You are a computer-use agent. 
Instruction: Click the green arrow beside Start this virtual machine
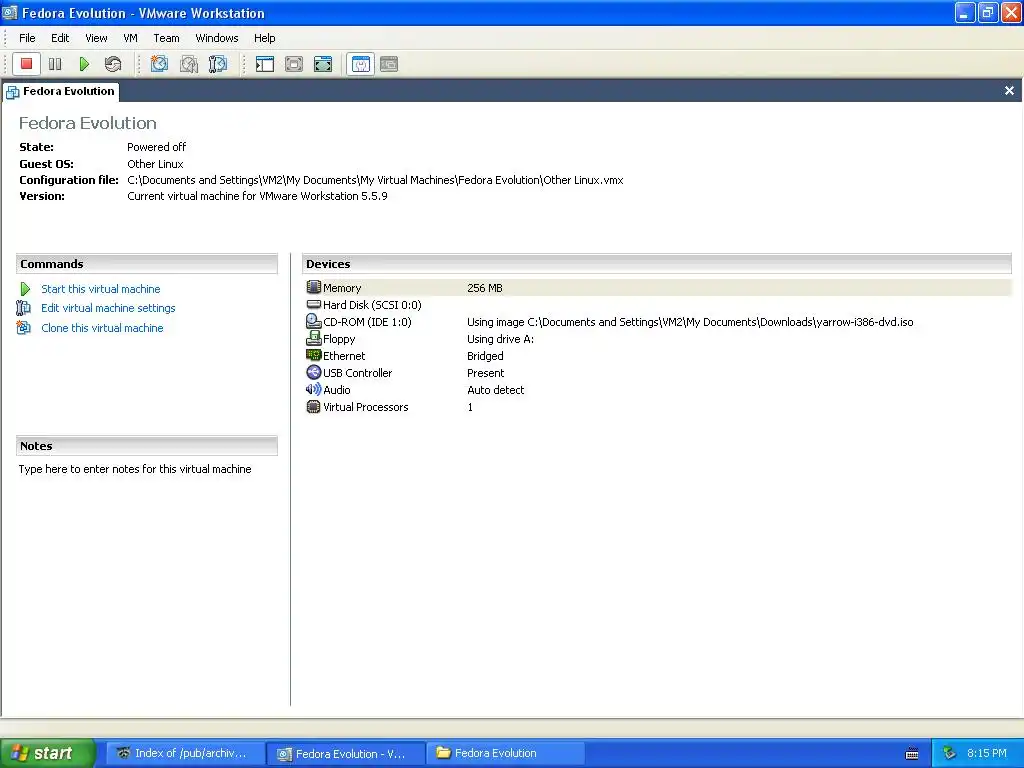[x=25, y=289]
